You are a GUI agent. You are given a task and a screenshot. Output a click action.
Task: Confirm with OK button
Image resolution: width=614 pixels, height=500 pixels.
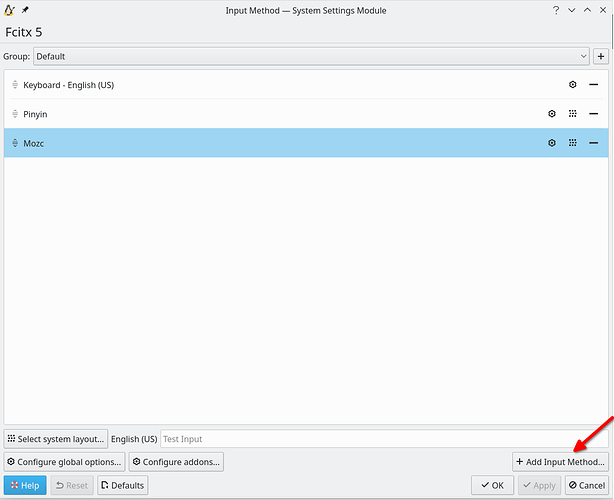[492, 486]
